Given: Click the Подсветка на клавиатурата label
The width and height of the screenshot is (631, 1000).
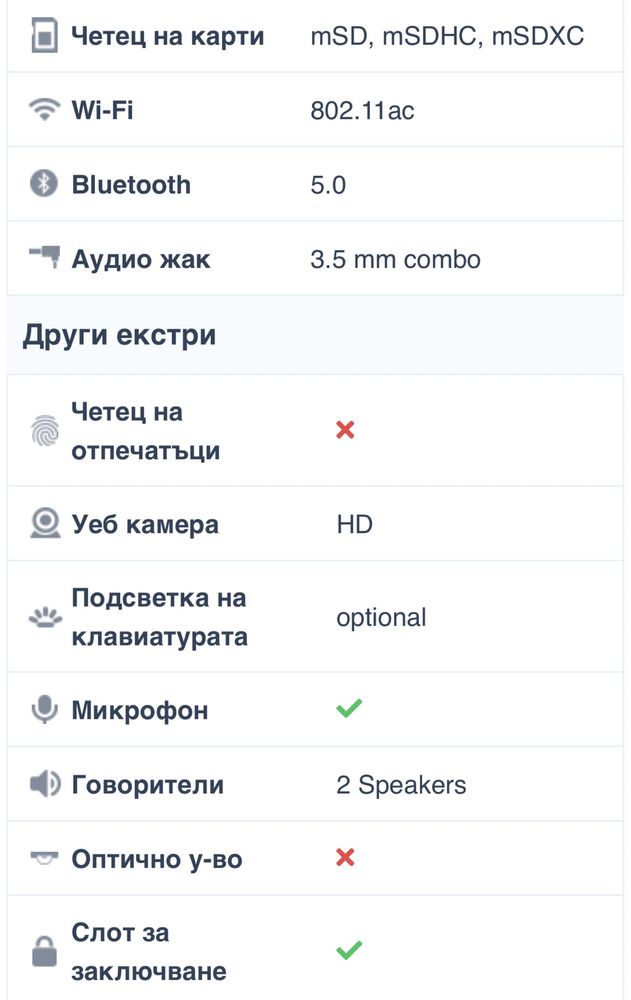Looking at the screenshot, I should pyautogui.click(x=160, y=617).
